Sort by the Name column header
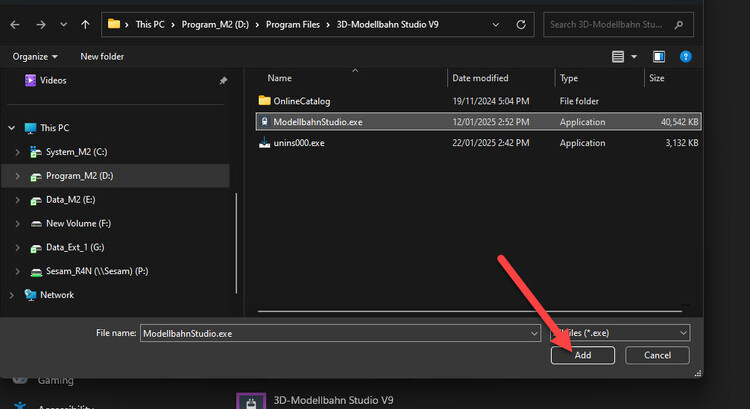Screen dimensions: 750x409 click(x=279, y=78)
